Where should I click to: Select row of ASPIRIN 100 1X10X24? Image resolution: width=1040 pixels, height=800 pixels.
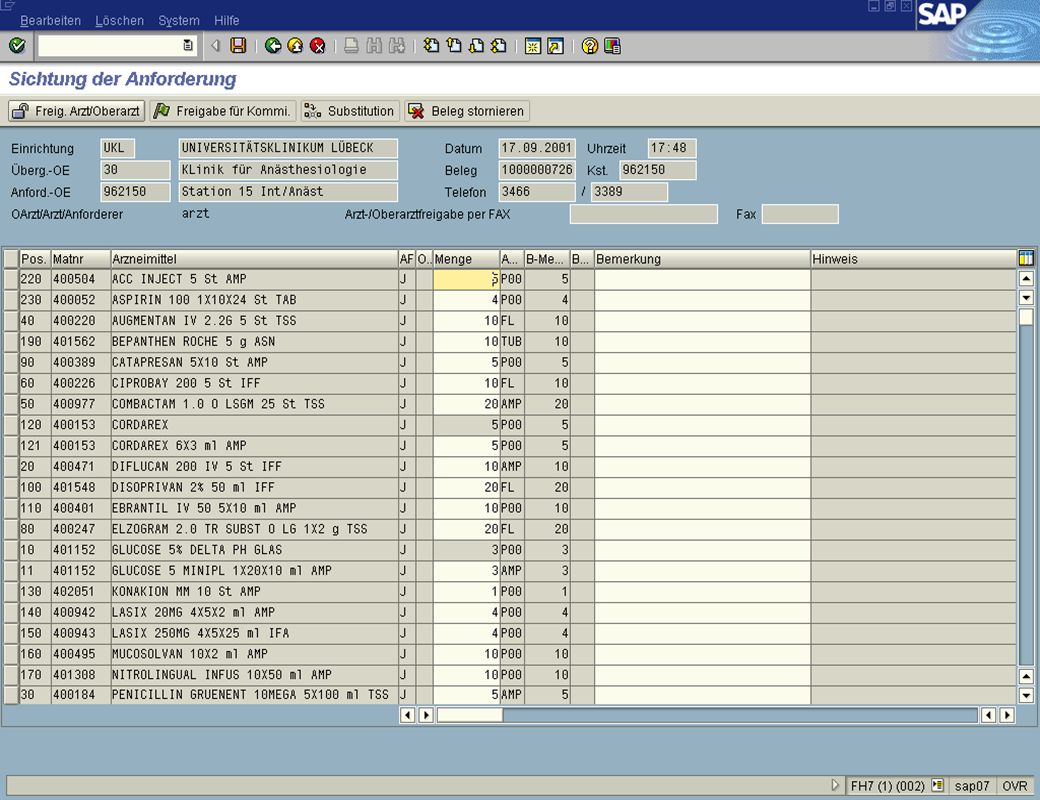pyautogui.click(x=11, y=300)
